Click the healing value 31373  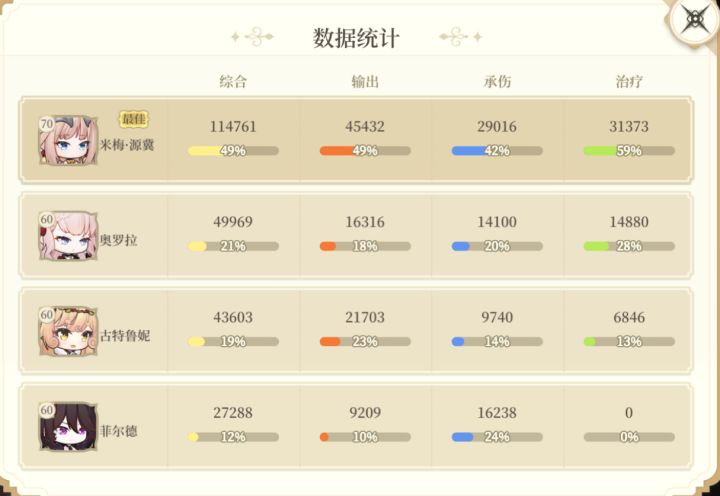[629, 126]
